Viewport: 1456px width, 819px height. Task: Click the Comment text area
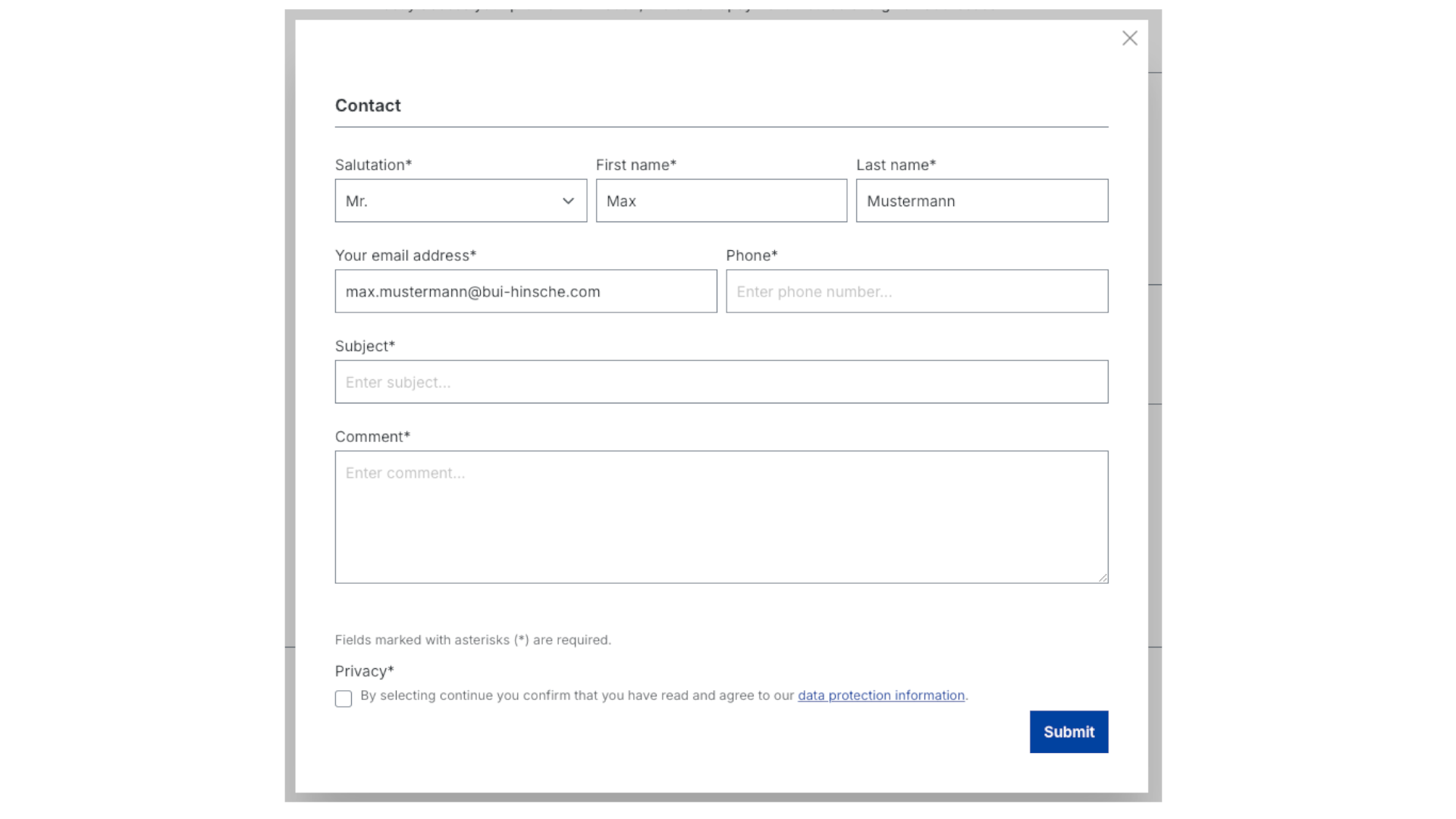pos(721,517)
